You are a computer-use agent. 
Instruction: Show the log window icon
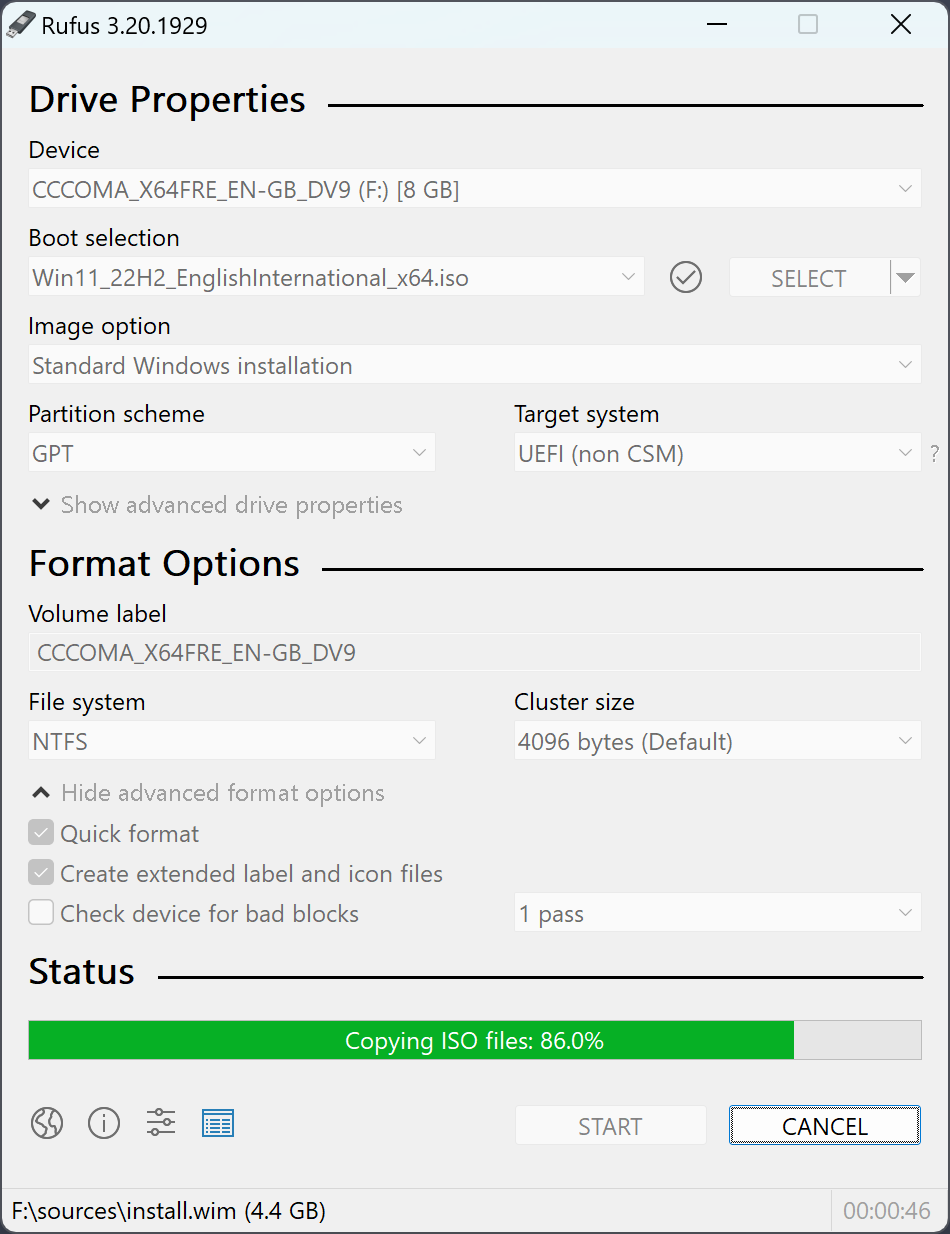click(218, 1123)
